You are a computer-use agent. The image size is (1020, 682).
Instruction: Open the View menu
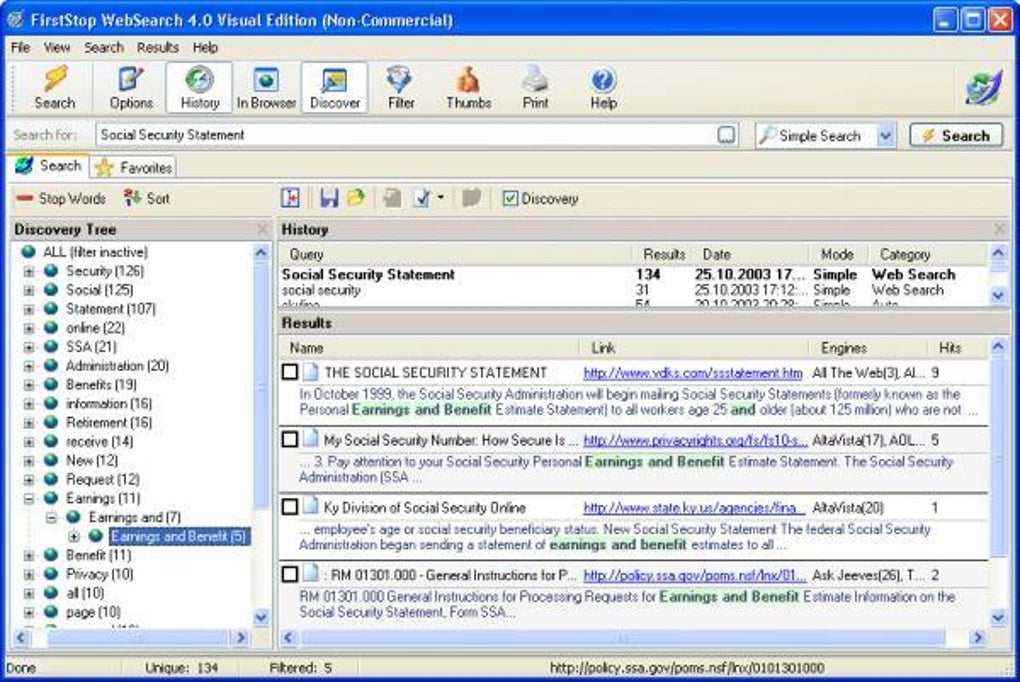57,48
